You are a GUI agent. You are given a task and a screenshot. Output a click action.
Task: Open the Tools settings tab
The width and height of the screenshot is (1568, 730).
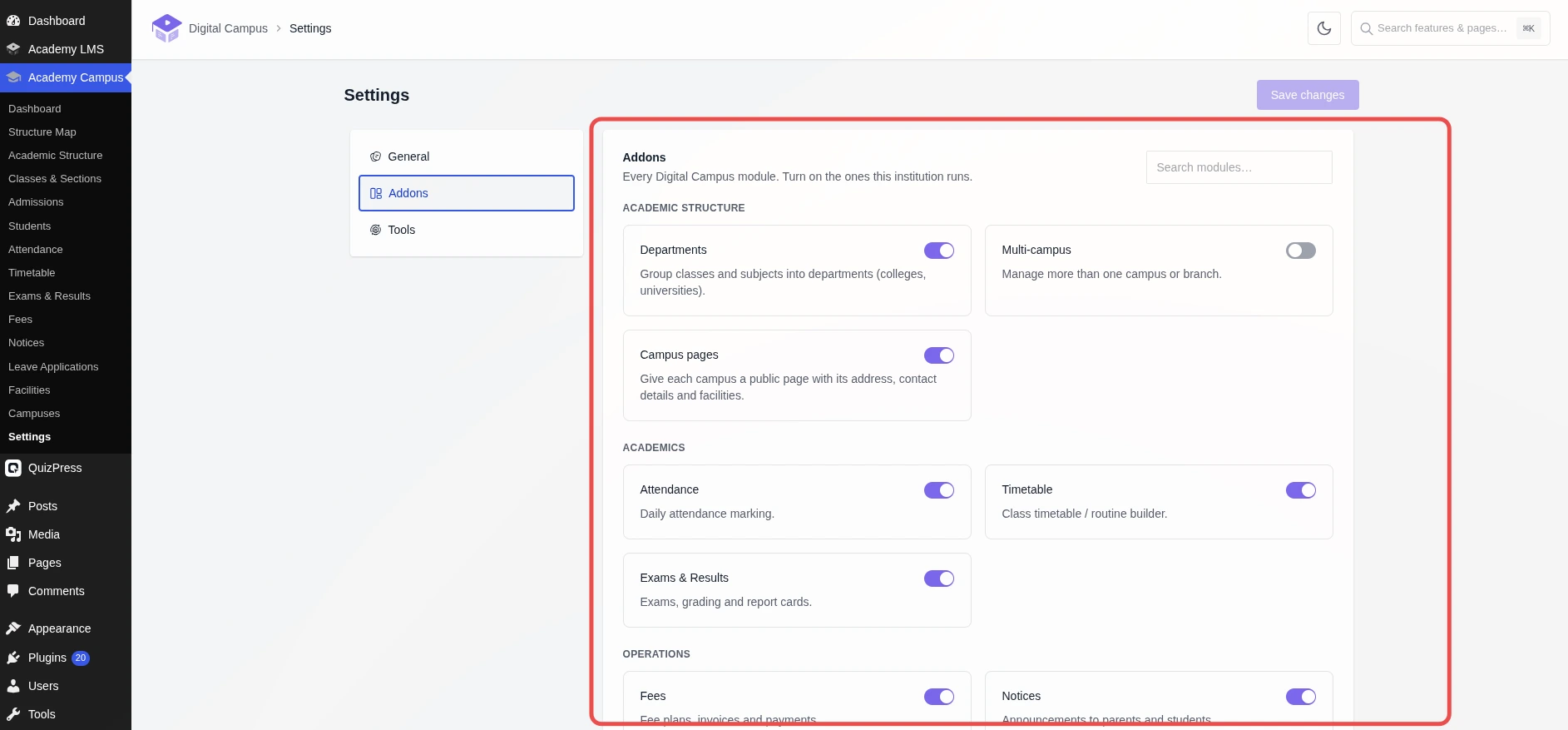coord(467,230)
